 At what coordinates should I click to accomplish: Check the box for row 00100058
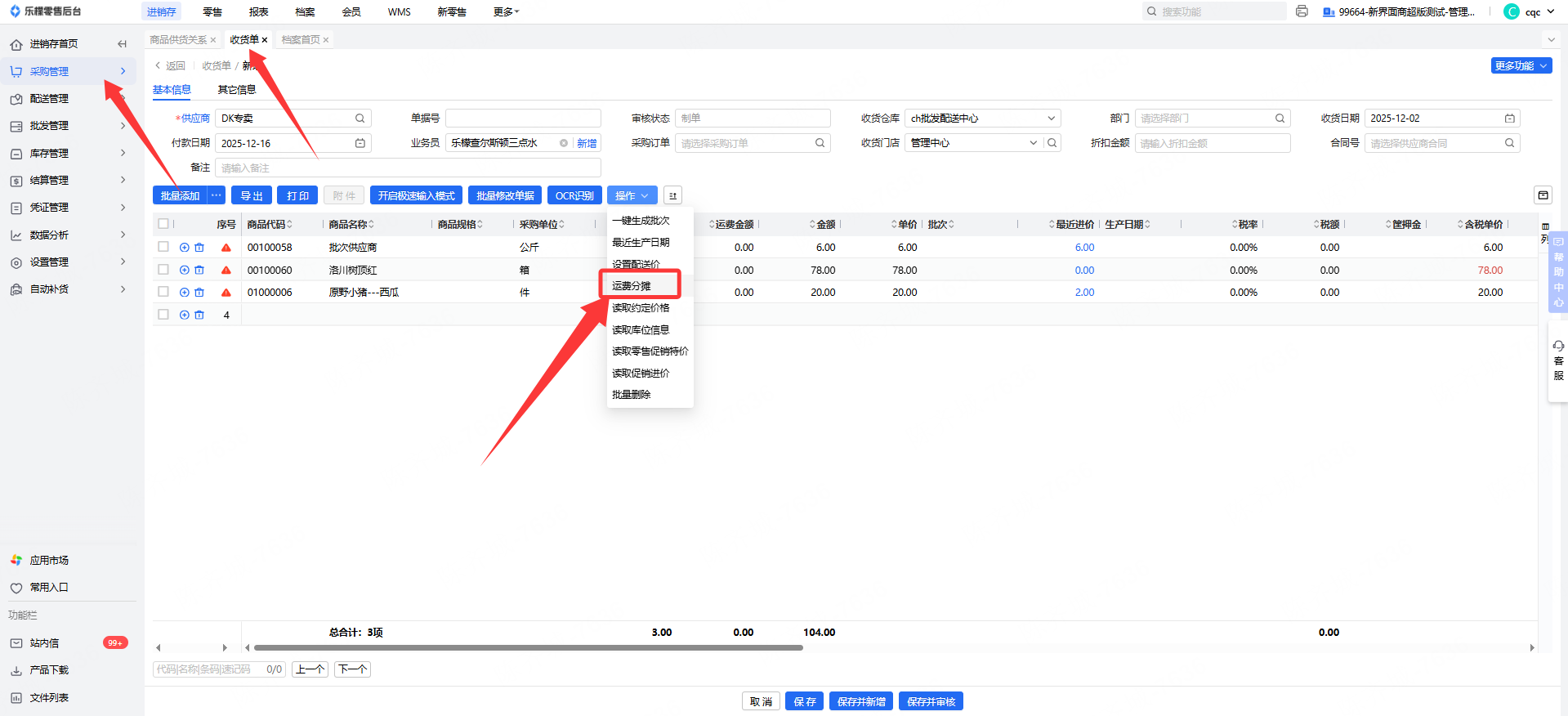click(x=163, y=247)
